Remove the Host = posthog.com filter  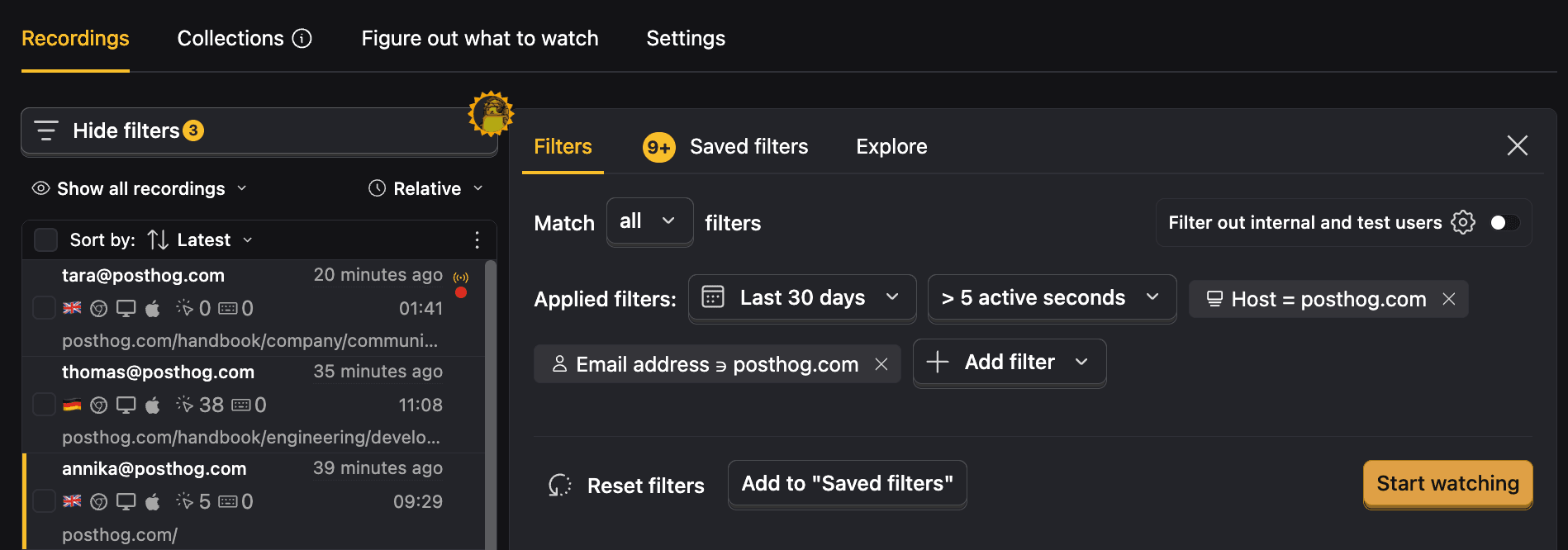pos(1449,299)
